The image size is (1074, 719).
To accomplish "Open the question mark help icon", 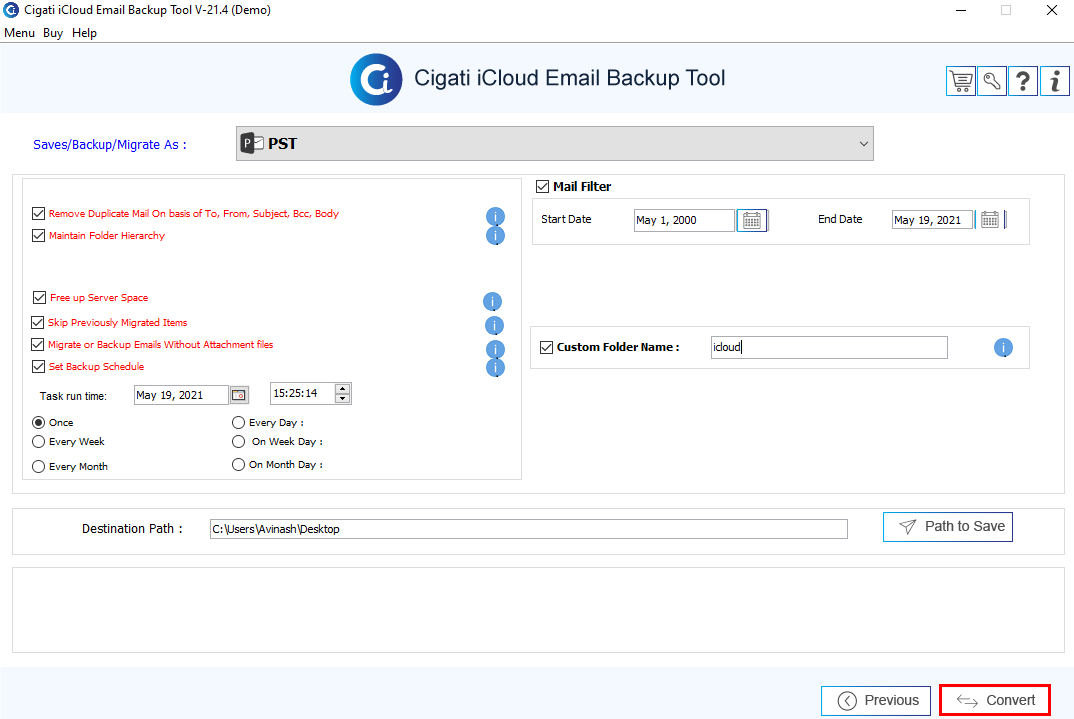I will 1023,81.
